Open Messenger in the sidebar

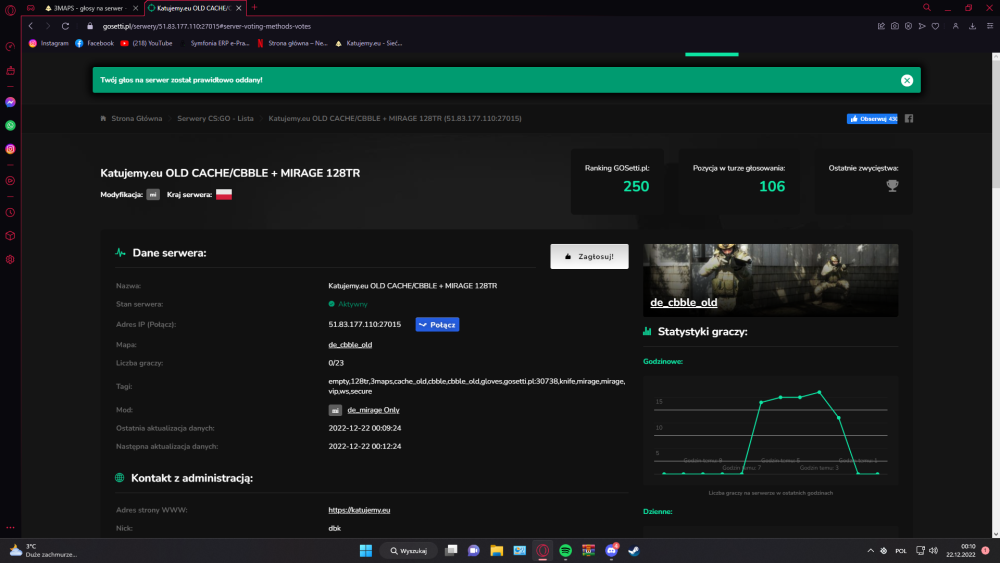point(10,102)
